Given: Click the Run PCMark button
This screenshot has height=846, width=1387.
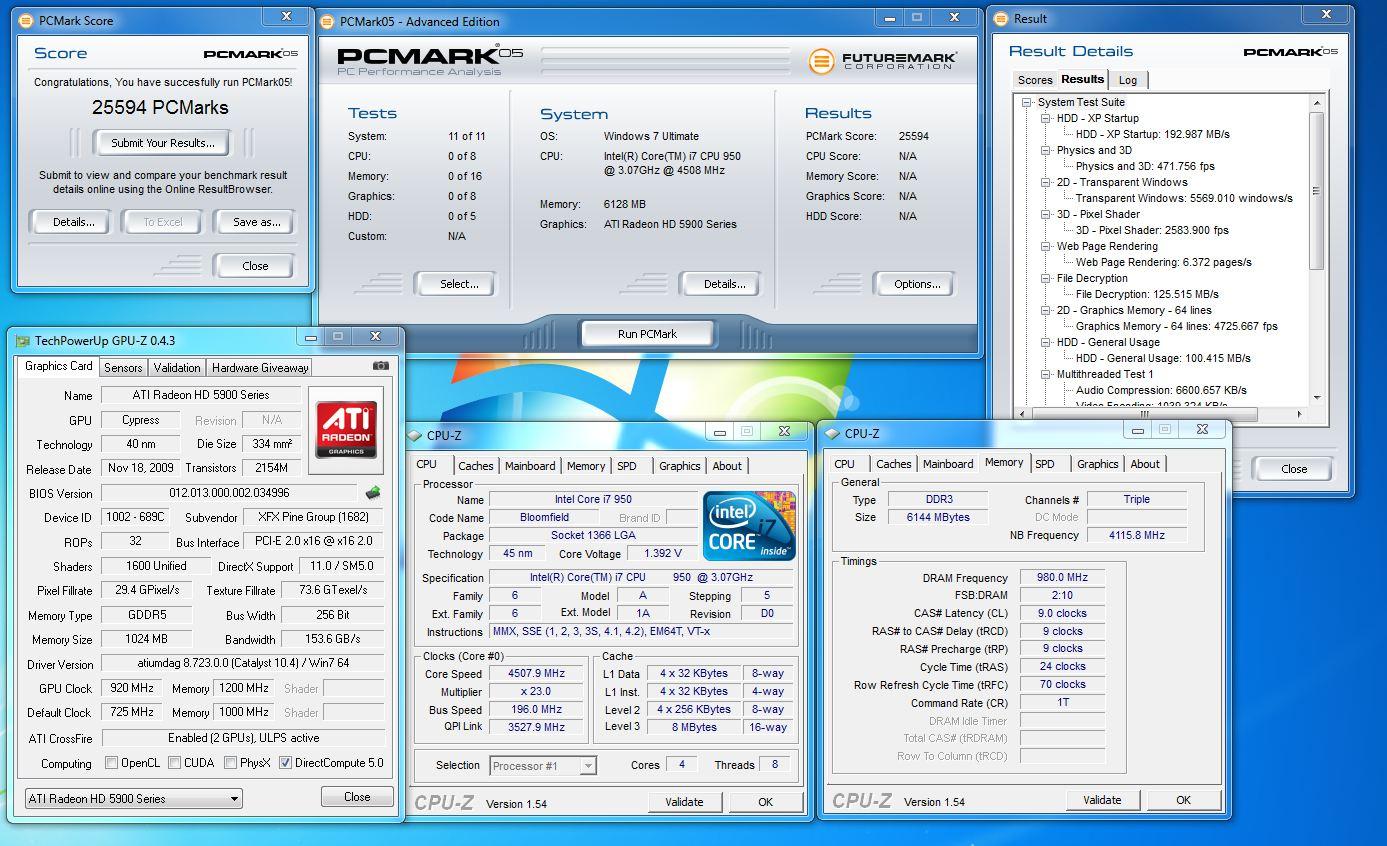Looking at the screenshot, I should click(647, 334).
